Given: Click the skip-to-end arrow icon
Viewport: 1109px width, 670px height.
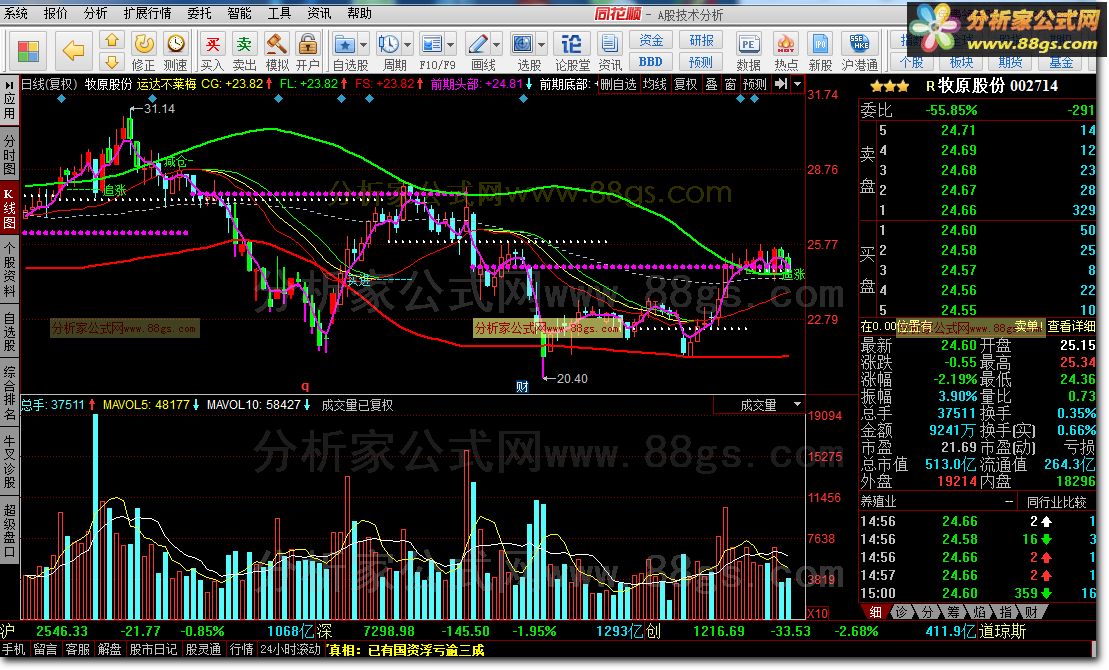Looking at the screenshot, I should click(x=781, y=84).
